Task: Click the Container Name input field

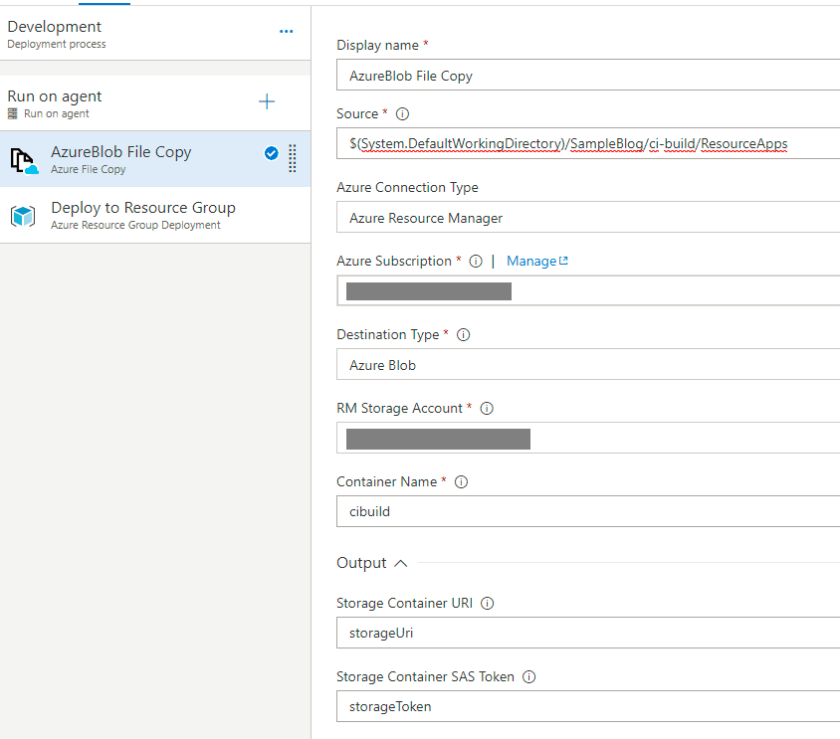Action: (588, 512)
